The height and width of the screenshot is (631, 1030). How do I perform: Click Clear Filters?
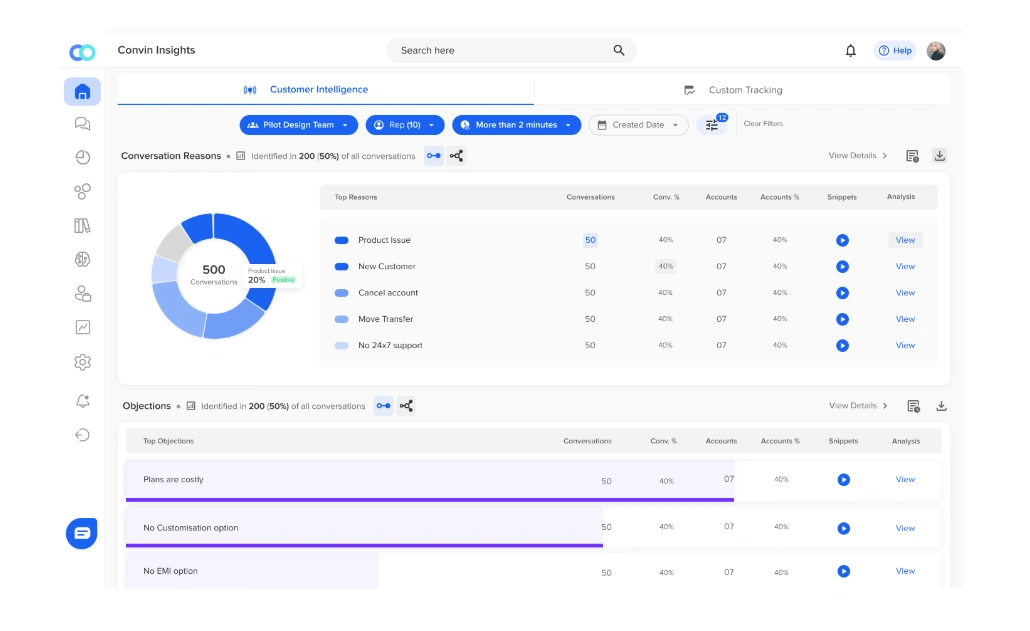(766, 124)
